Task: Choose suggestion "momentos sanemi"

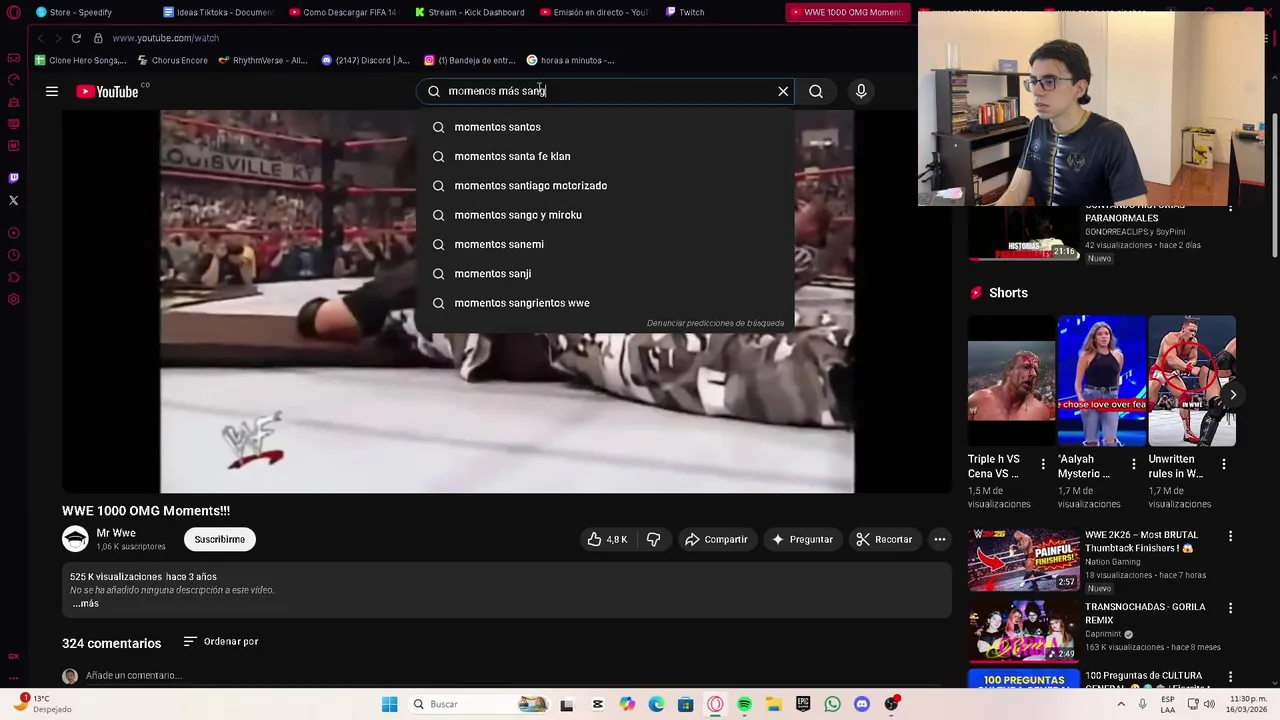Action: click(x=605, y=244)
